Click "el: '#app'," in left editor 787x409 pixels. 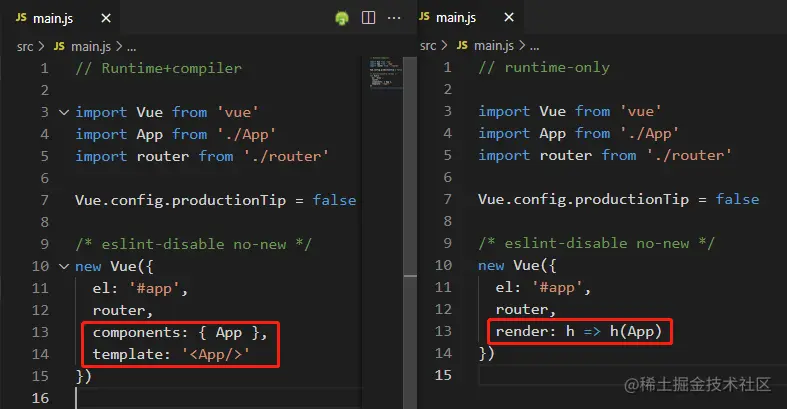pyautogui.click(x=140, y=289)
